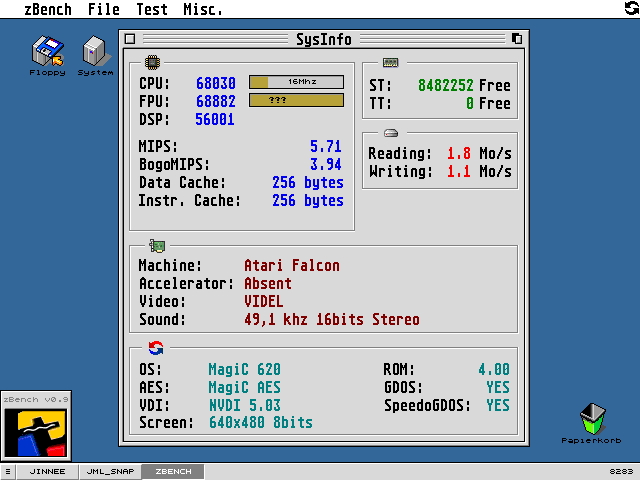Open the Test menu

(152, 9)
